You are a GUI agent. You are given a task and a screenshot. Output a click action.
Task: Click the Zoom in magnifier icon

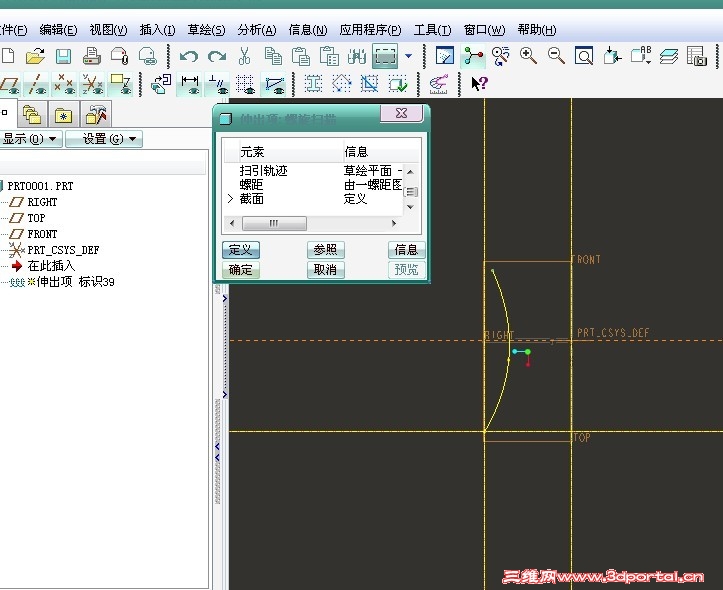click(x=528, y=56)
